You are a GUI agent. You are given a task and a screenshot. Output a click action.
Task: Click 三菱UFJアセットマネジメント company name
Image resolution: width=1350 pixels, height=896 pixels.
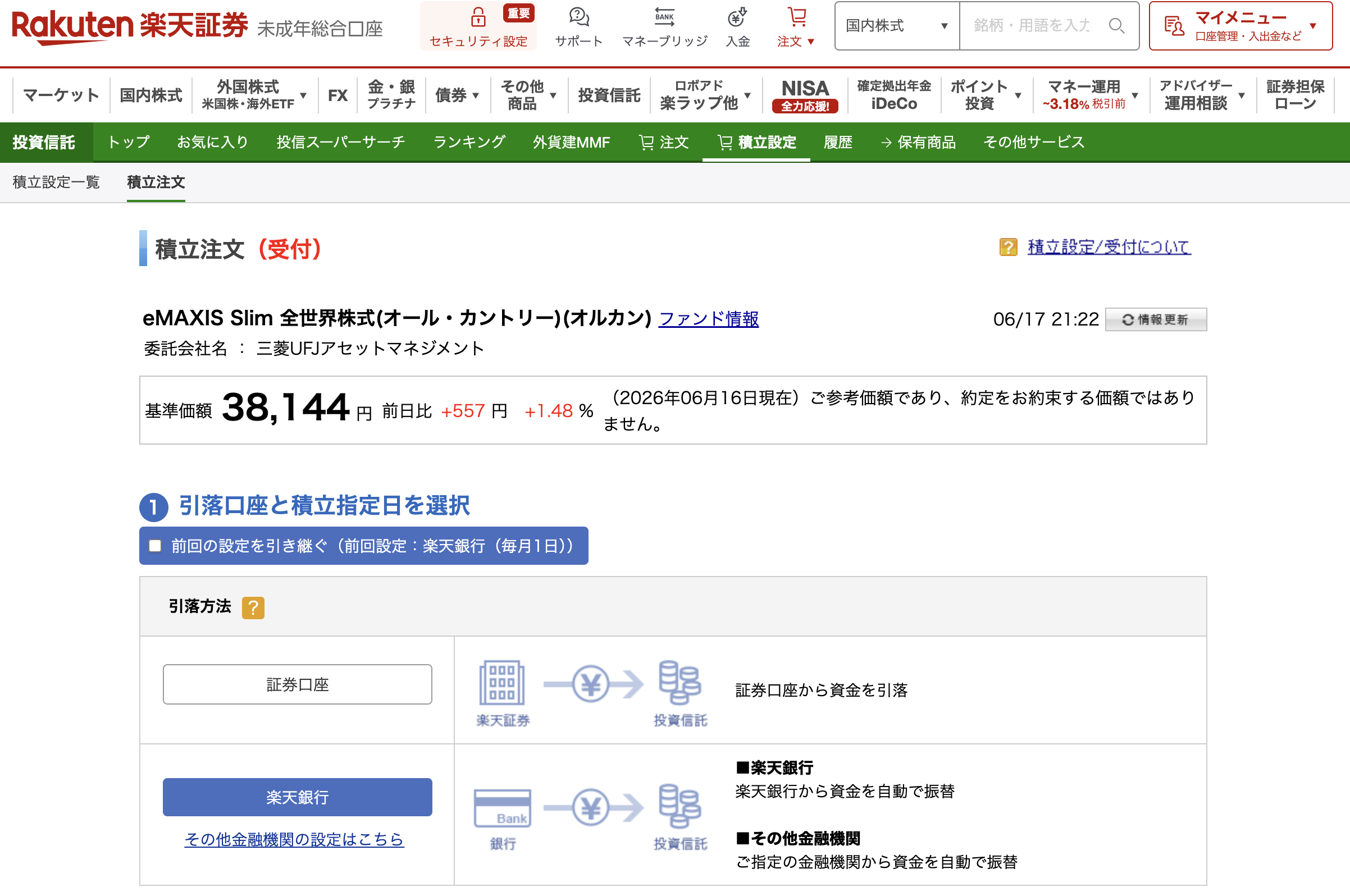pos(371,349)
